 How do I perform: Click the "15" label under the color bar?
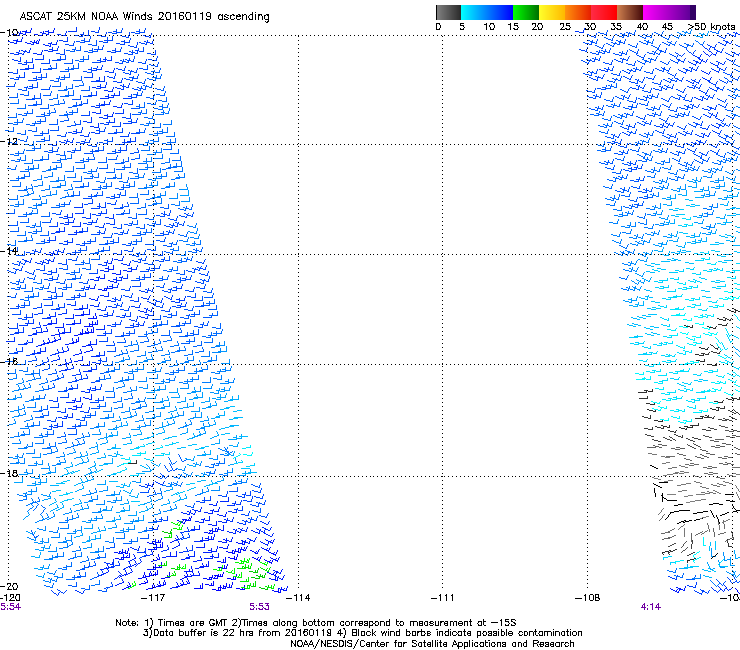coord(513,27)
